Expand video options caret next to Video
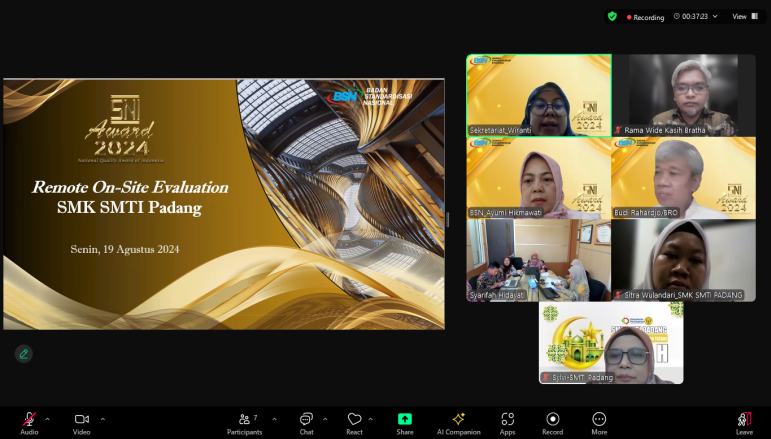The height and width of the screenshot is (439, 771). [x=103, y=419]
